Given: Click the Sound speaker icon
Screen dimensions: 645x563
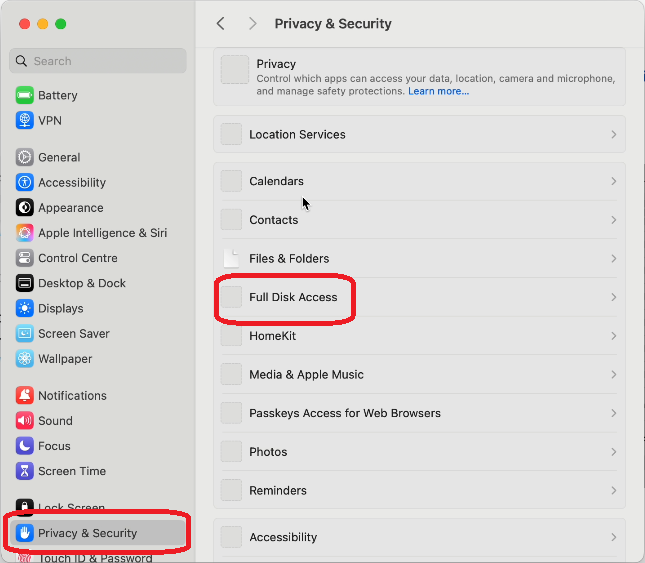Looking at the screenshot, I should 25,421.
